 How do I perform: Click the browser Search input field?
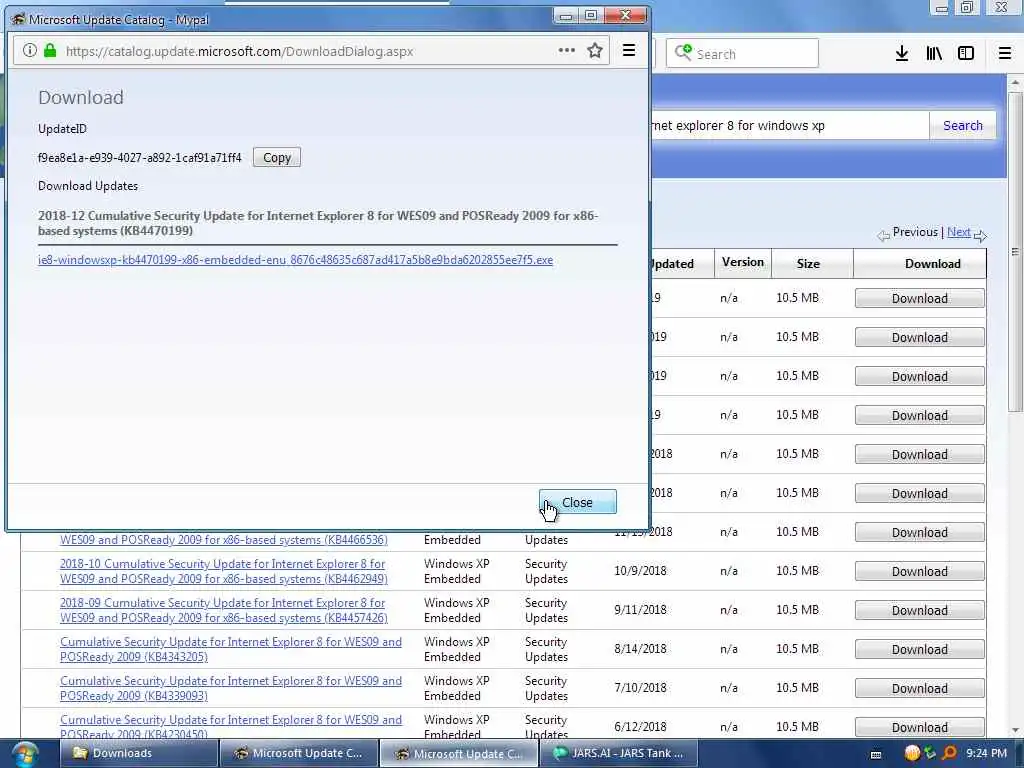(742, 54)
